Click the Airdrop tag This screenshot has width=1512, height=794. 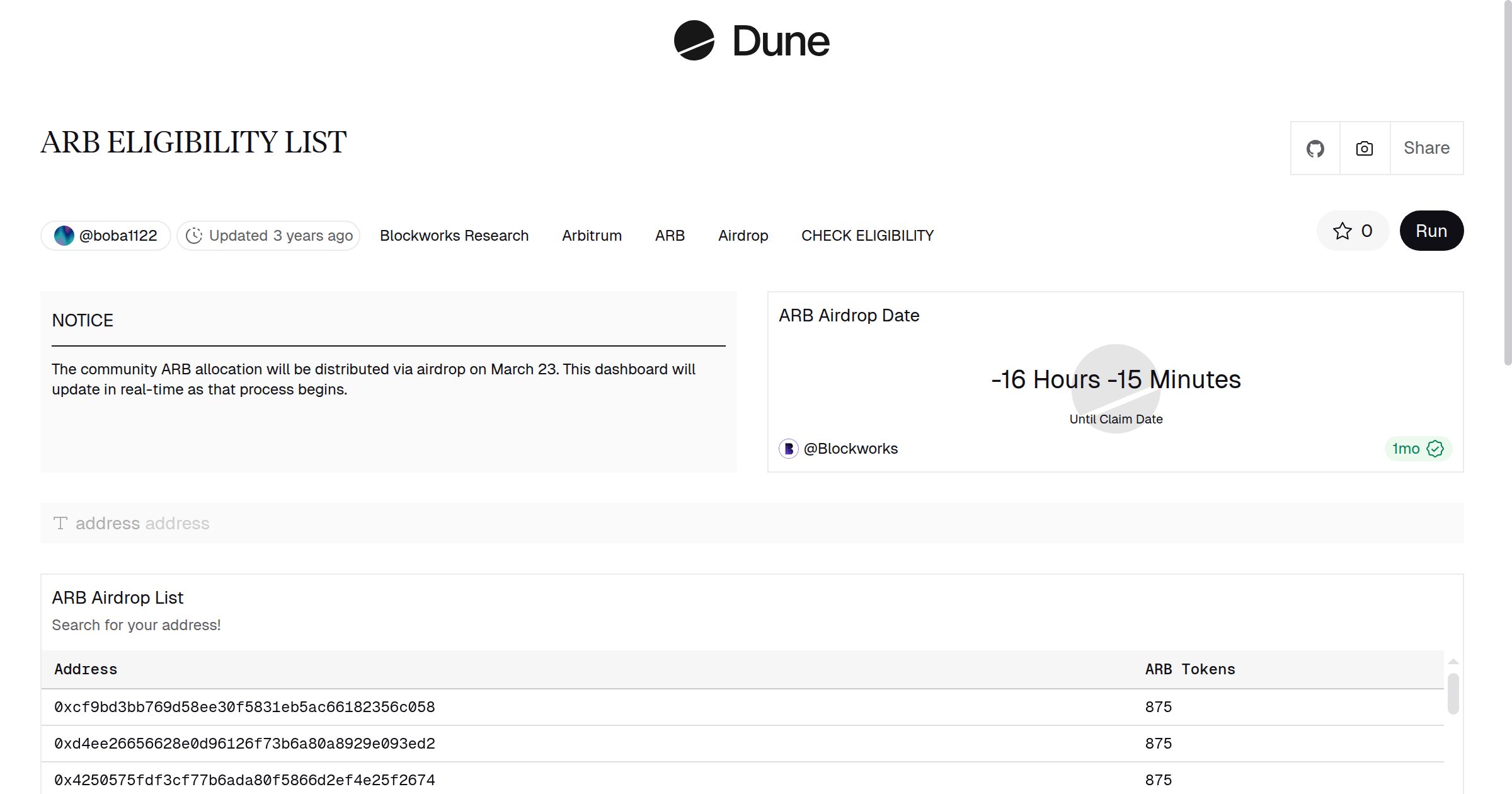[x=743, y=236]
